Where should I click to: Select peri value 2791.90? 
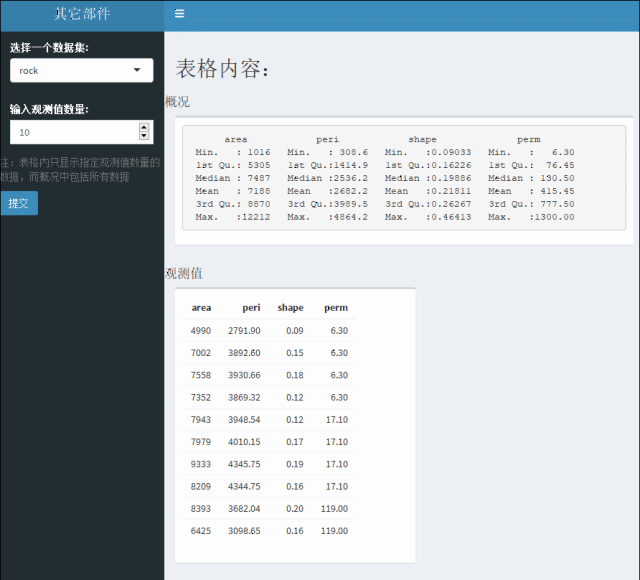[x=244, y=331]
